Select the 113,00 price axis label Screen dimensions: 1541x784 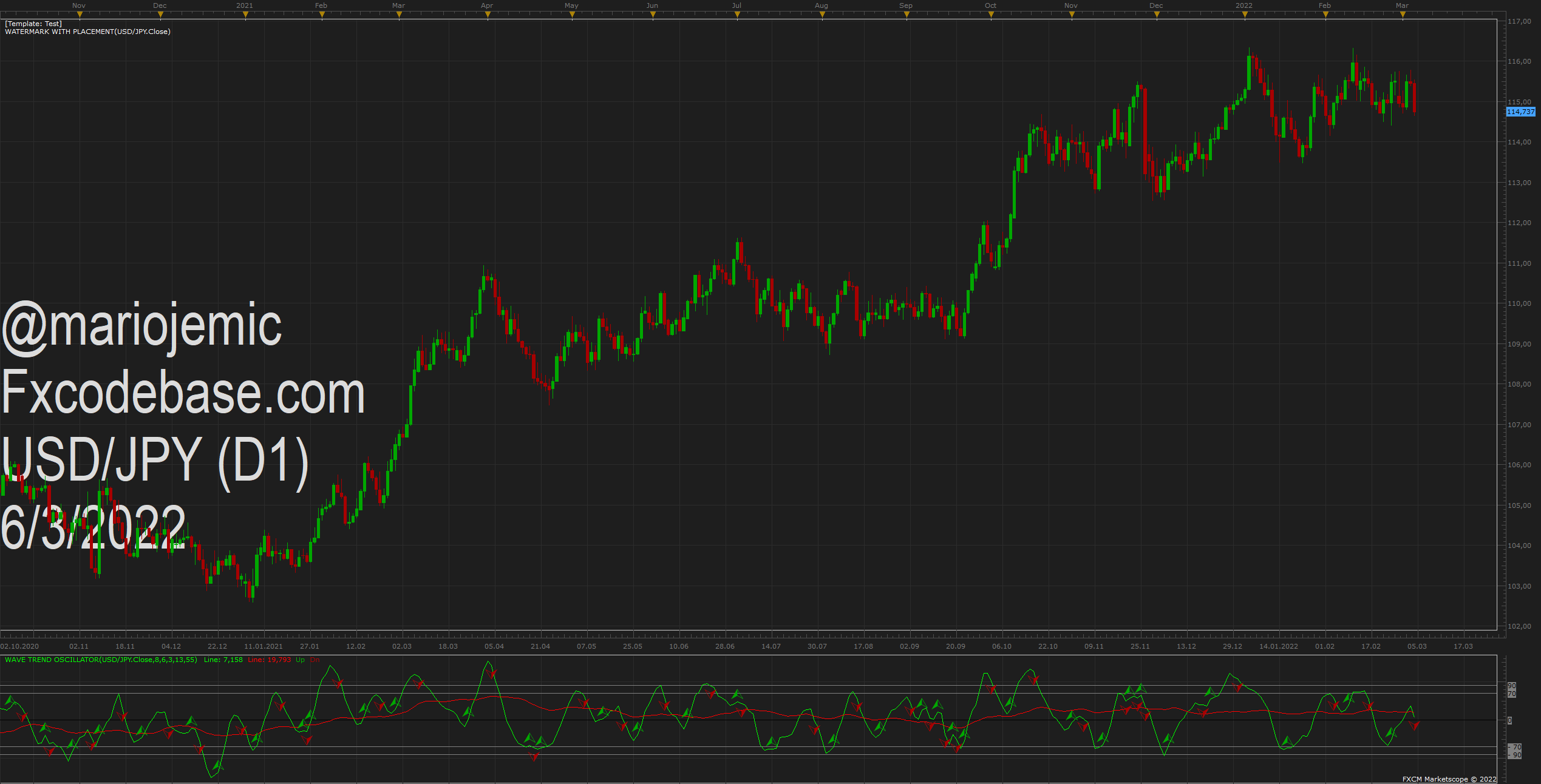click(x=1519, y=183)
